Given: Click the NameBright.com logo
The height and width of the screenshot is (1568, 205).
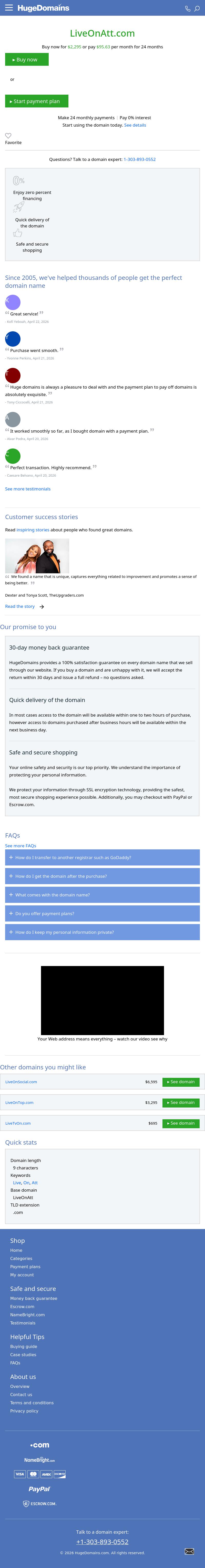Looking at the screenshot, I should pos(39,1460).
